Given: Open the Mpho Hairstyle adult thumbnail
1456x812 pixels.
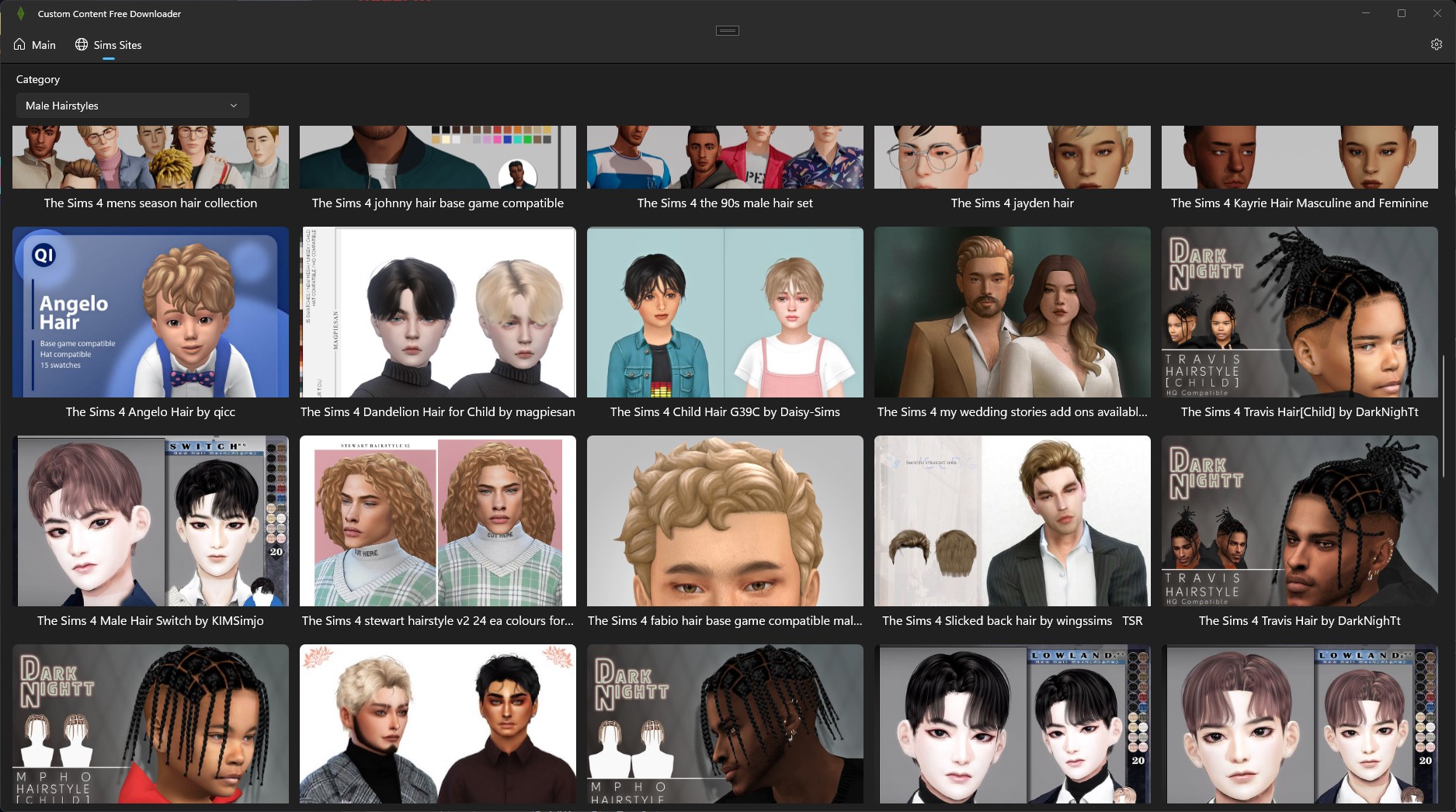Looking at the screenshot, I should [725, 724].
